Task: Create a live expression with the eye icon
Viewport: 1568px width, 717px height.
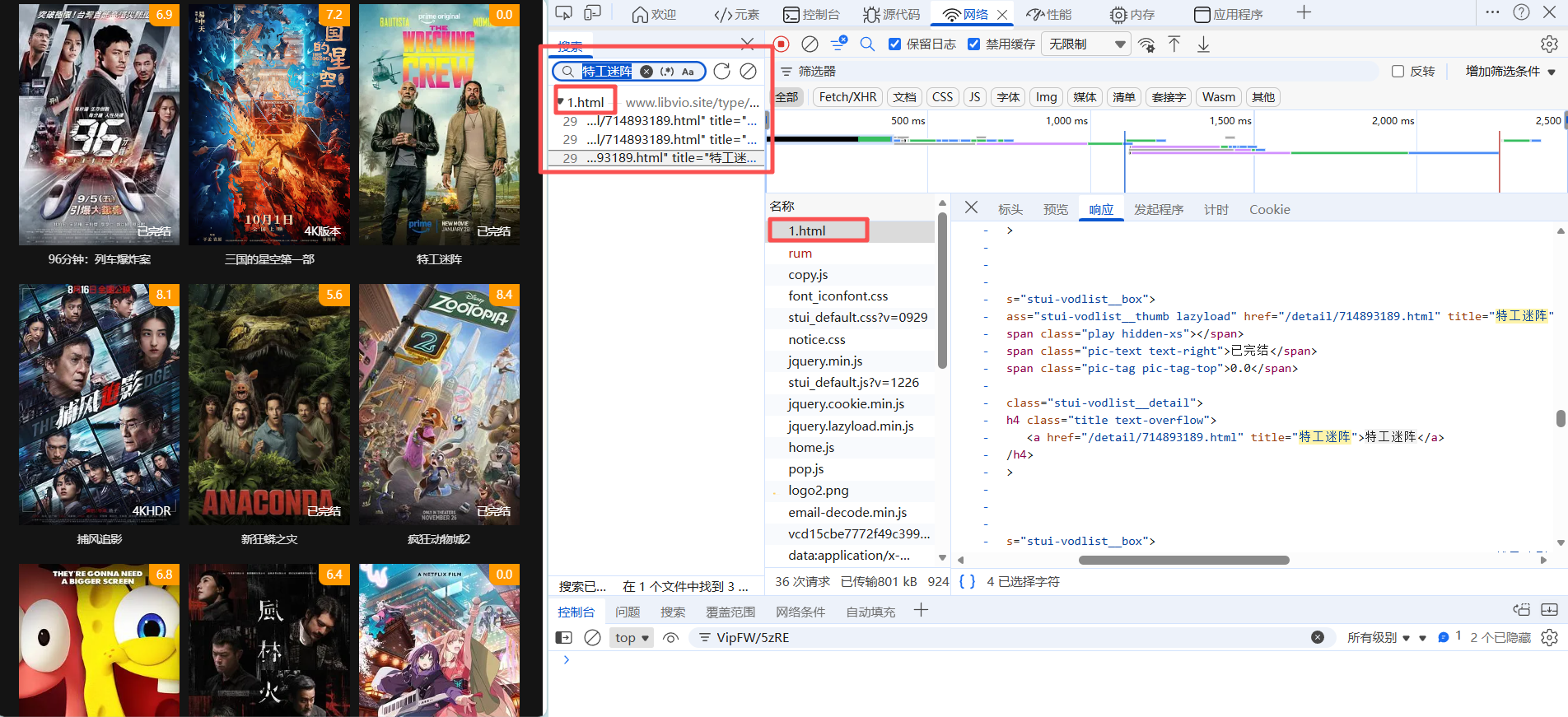Action: tap(671, 637)
